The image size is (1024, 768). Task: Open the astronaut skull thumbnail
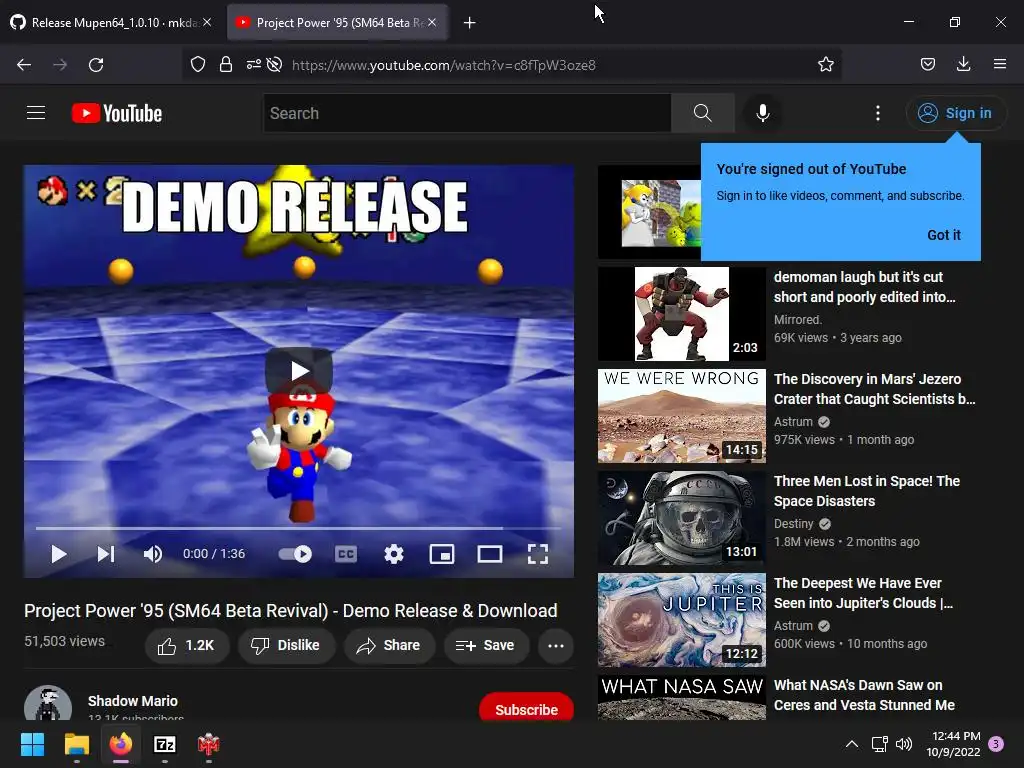coord(682,518)
